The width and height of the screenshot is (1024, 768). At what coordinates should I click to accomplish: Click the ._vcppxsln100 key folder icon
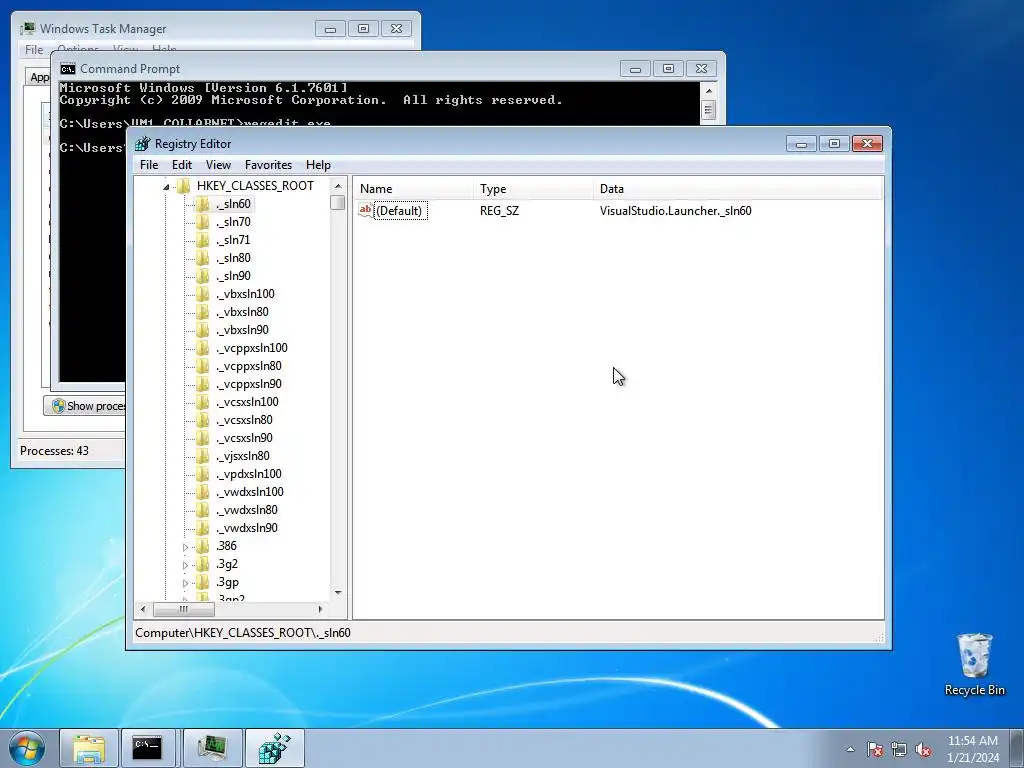202,348
